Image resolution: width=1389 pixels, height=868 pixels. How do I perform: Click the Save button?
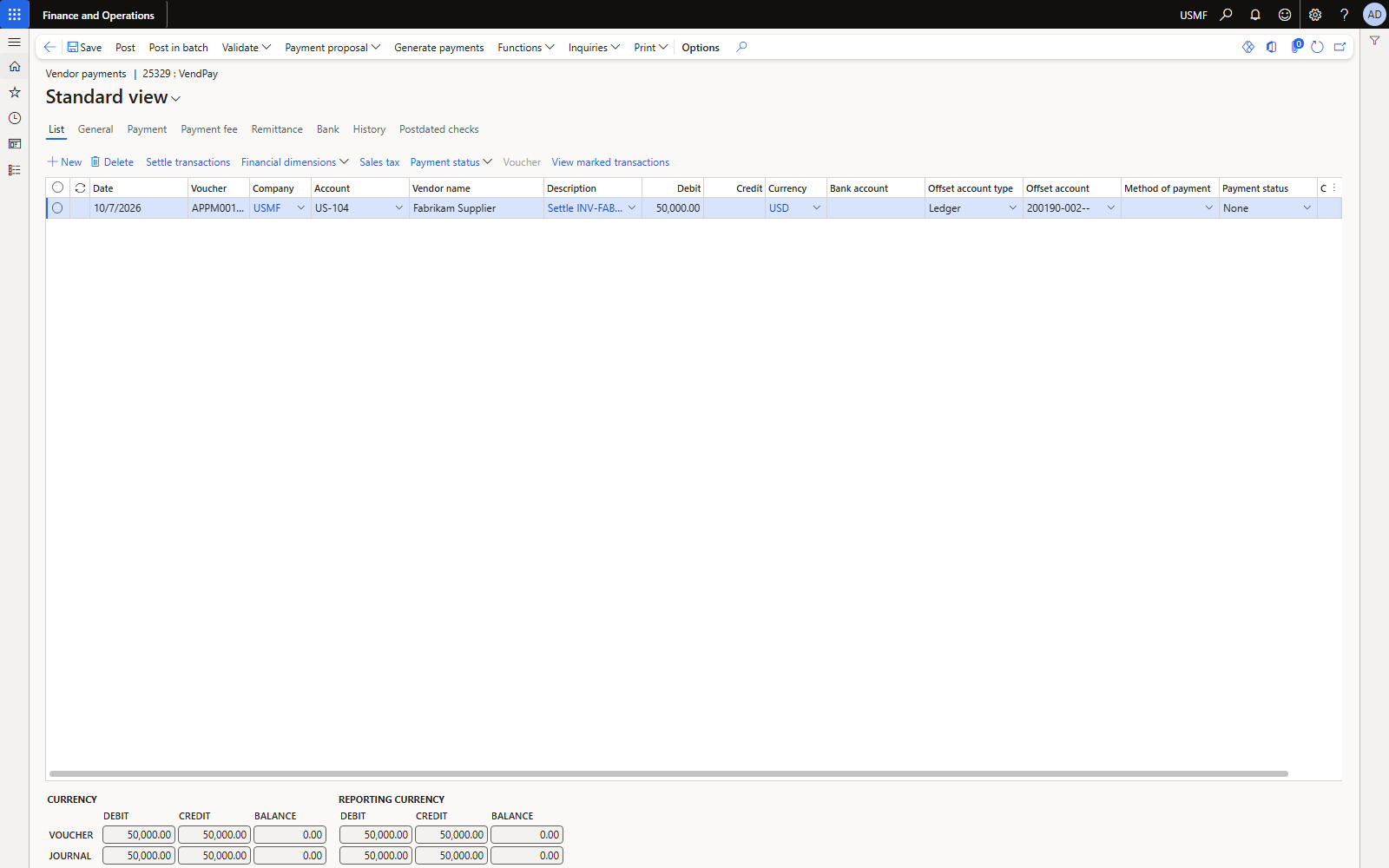(x=84, y=48)
